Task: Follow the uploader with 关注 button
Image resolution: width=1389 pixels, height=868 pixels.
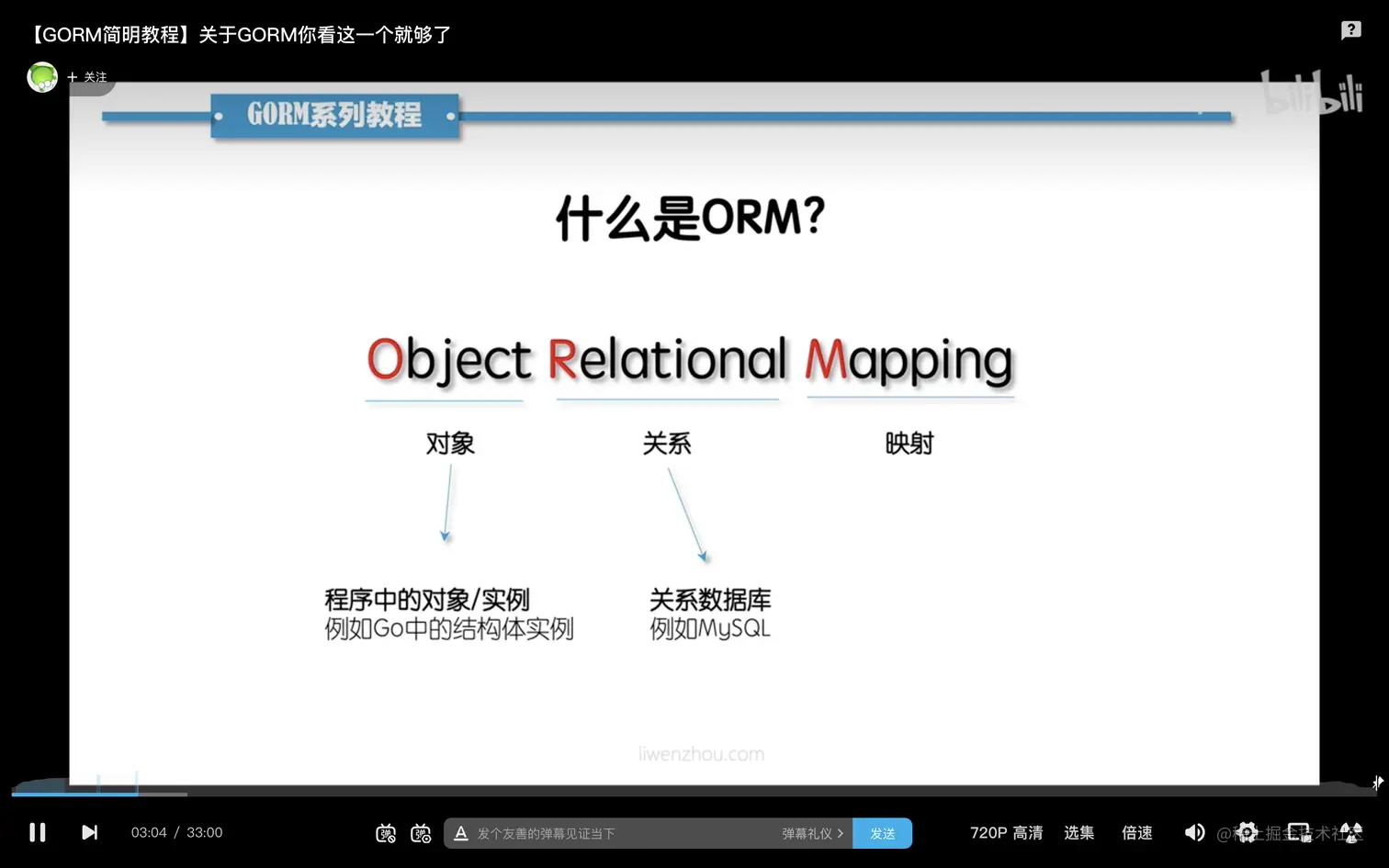Action: (x=87, y=77)
